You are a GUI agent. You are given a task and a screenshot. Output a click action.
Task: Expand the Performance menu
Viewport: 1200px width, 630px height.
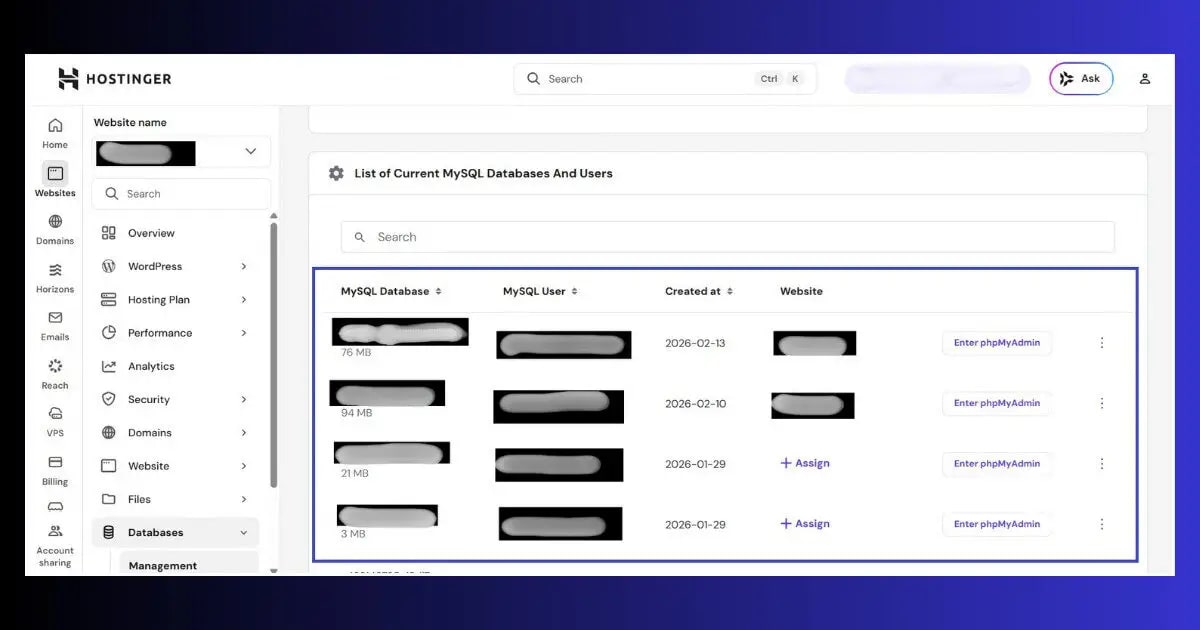175,333
